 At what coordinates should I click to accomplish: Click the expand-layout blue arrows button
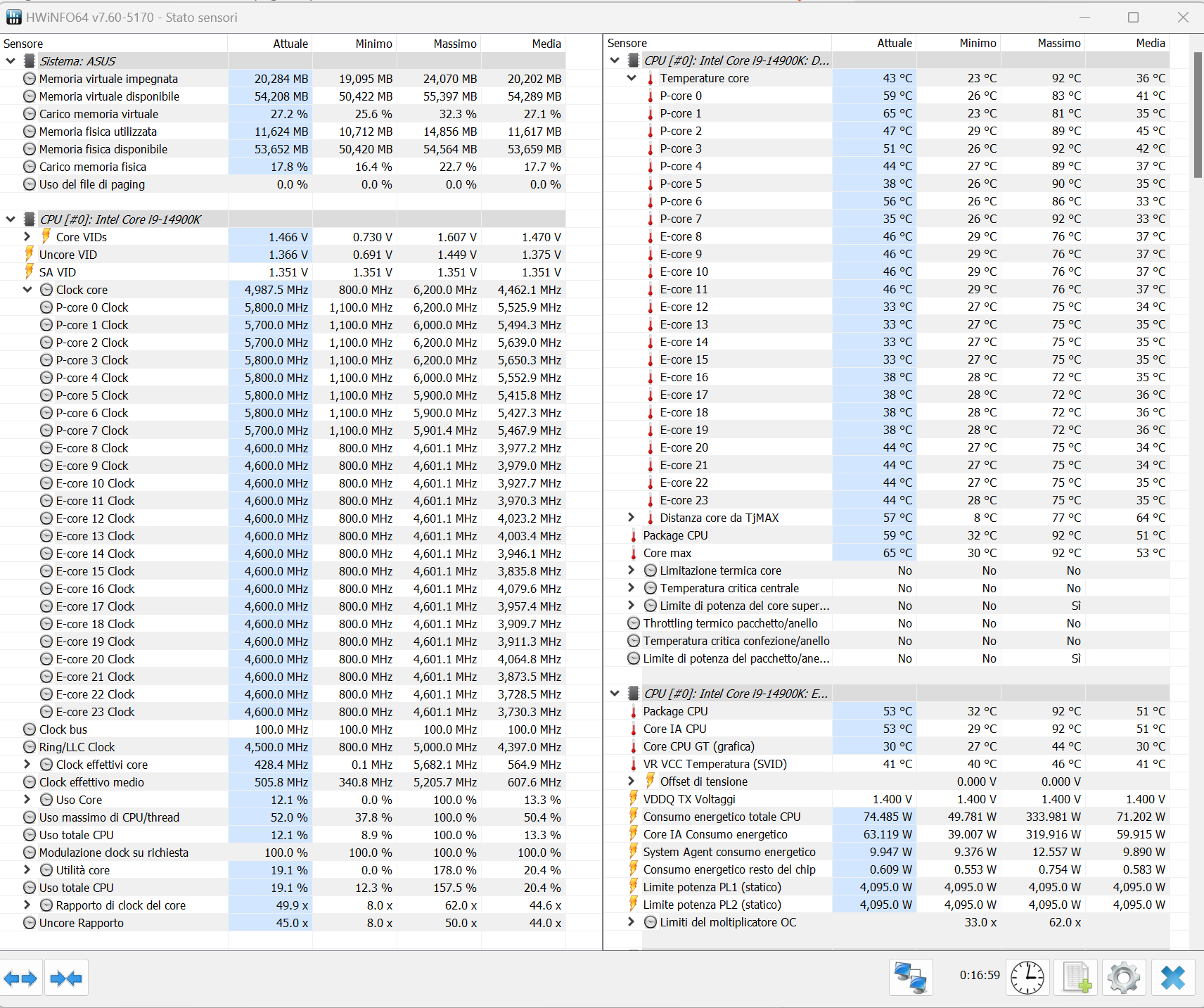[21, 978]
